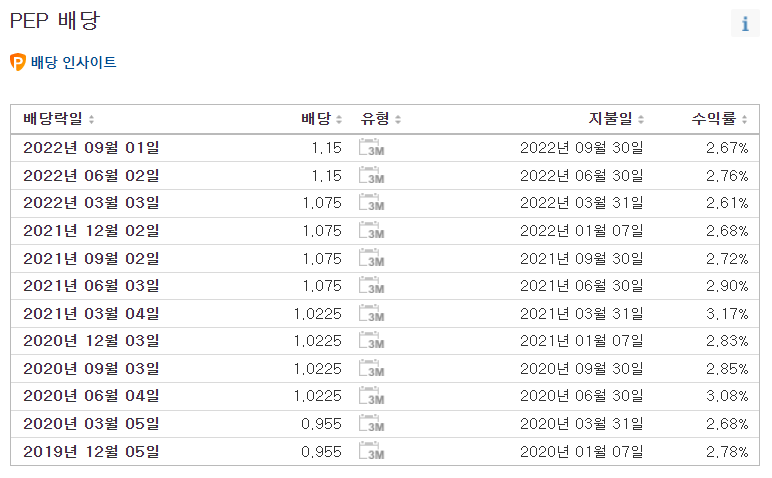Select ex-dividend date 2022년 09월 01일
The height and width of the screenshot is (478, 772).
click(x=91, y=148)
